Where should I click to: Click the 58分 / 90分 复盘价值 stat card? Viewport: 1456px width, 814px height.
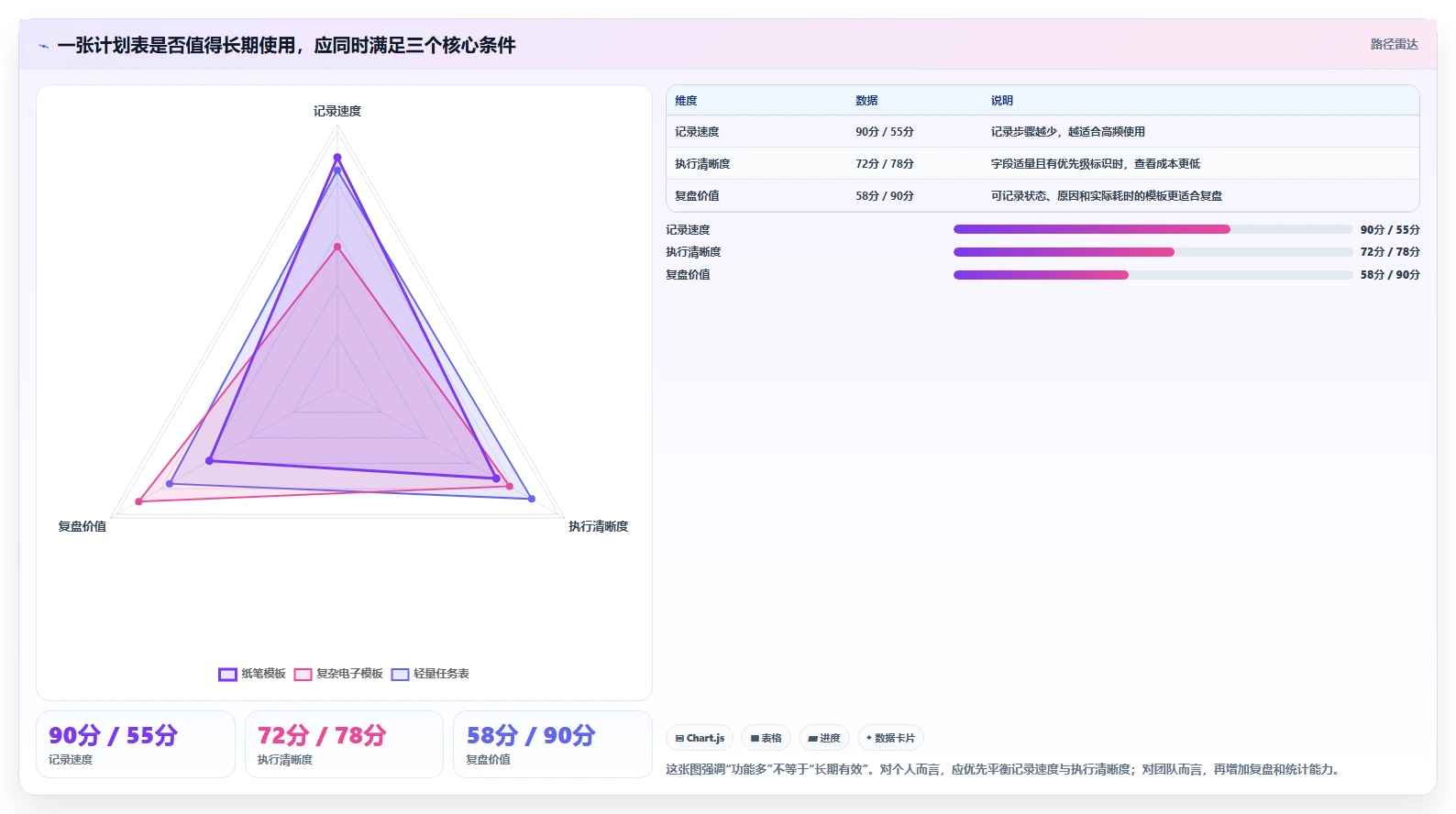[x=553, y=744]
